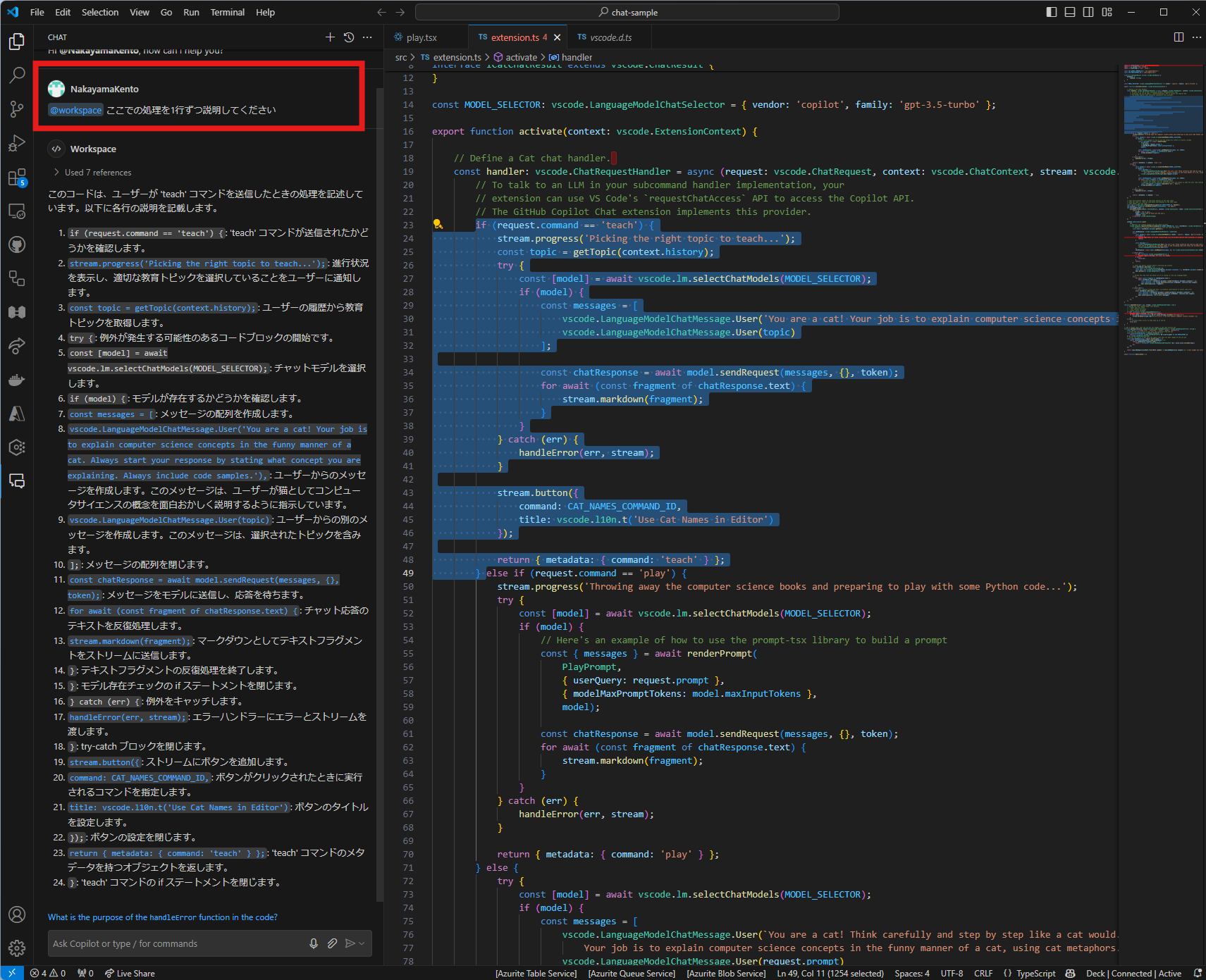The height and width of the screenshot is (980, 1206).
Task: Open errors and warnings in status bar
Action: [x=47, y=973]
